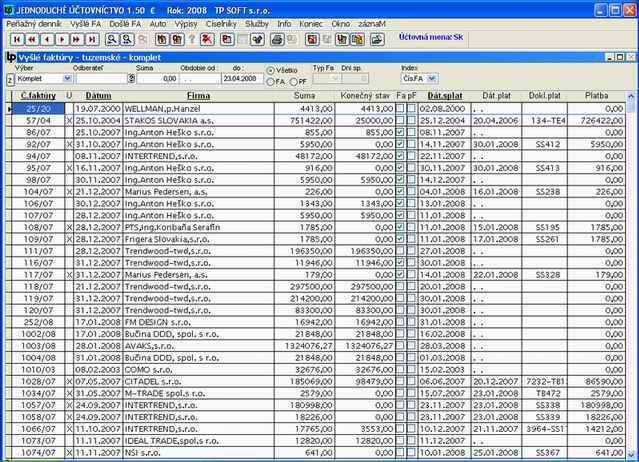Select the PF radio button
Image resolution: width=639 pixels, height=462 pixels.
coord(294,82)
